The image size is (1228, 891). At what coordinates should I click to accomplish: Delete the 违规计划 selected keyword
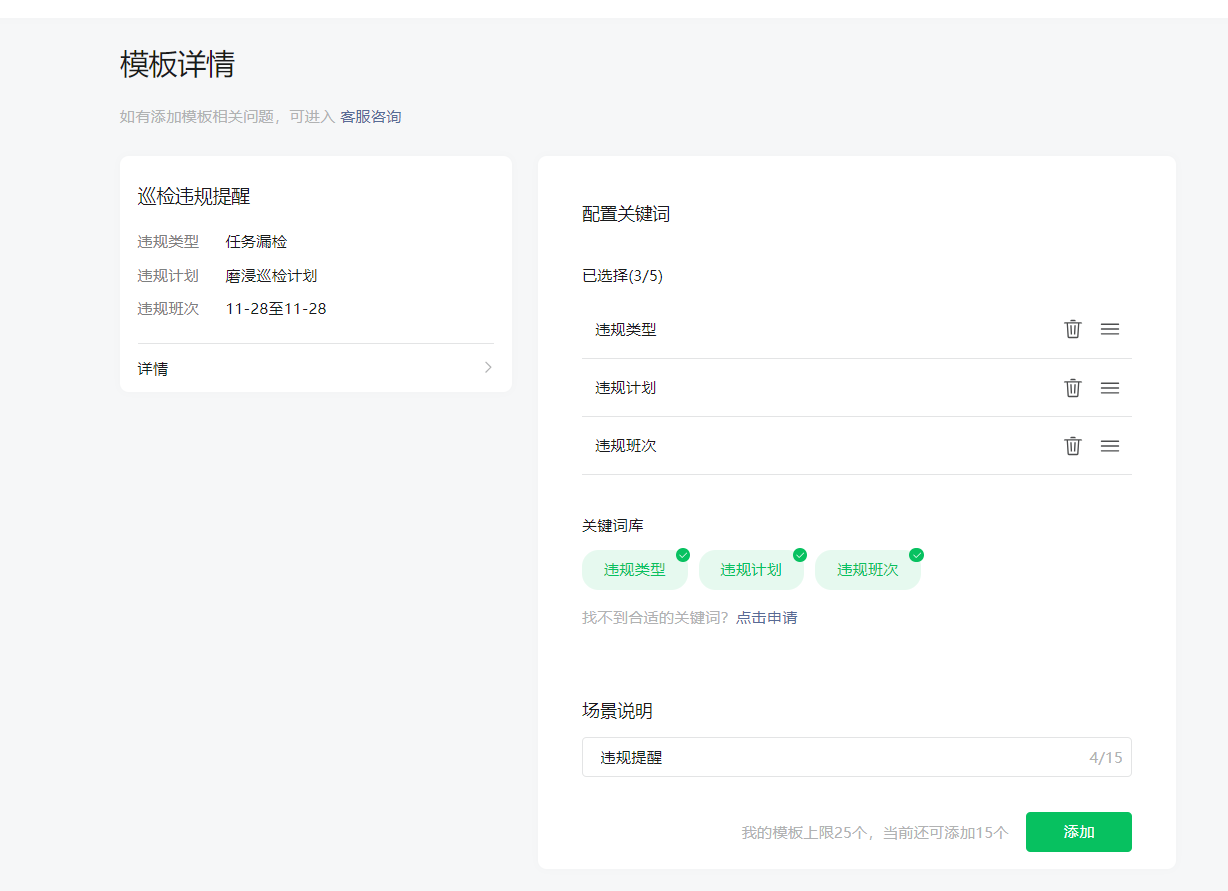click(1072, 388)
